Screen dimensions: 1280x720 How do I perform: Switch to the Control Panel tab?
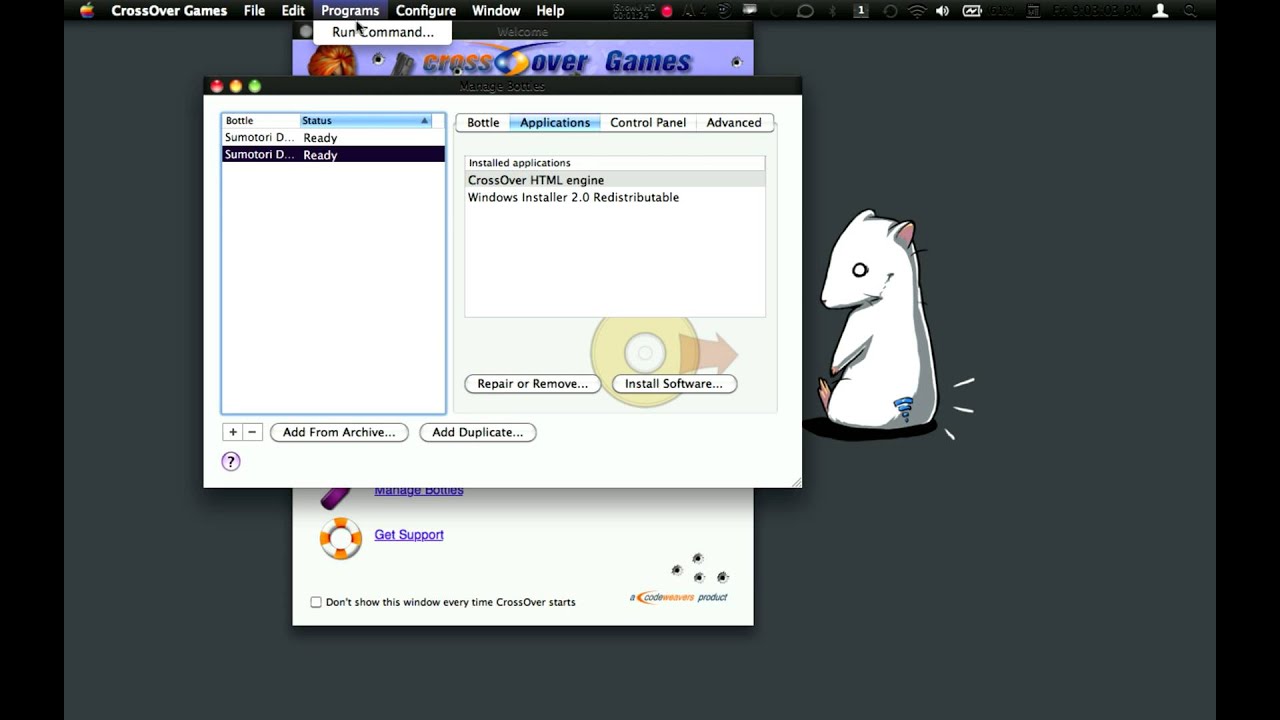tap(648, 123)
